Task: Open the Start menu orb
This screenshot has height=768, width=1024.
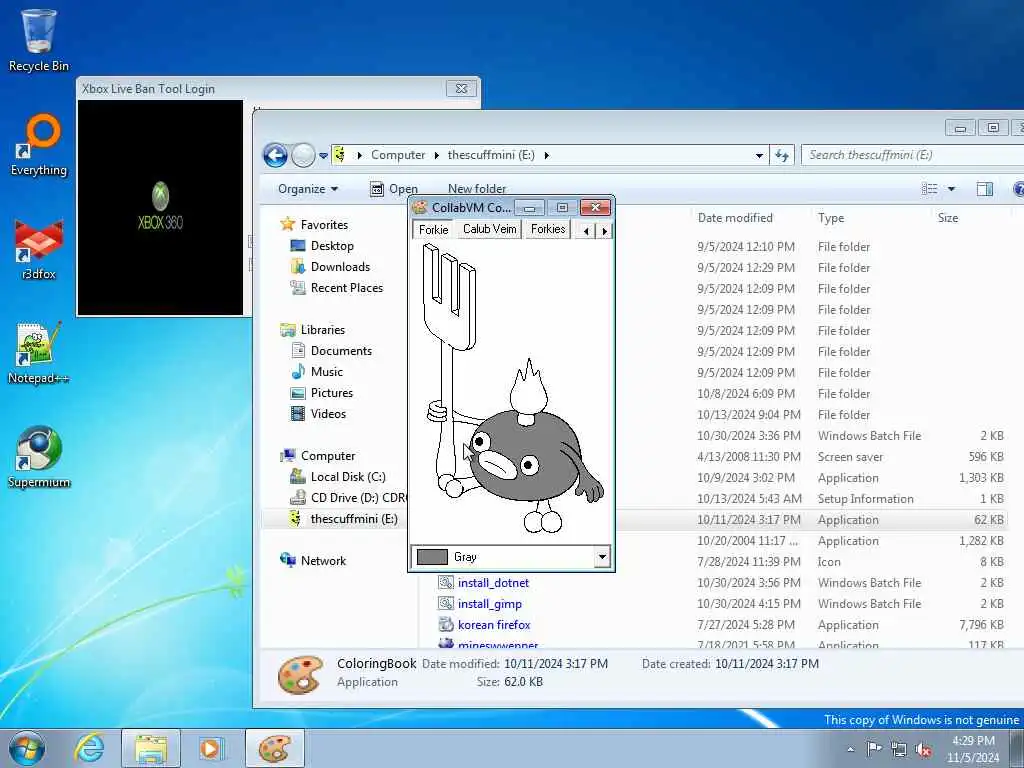Action: (27, 748)
